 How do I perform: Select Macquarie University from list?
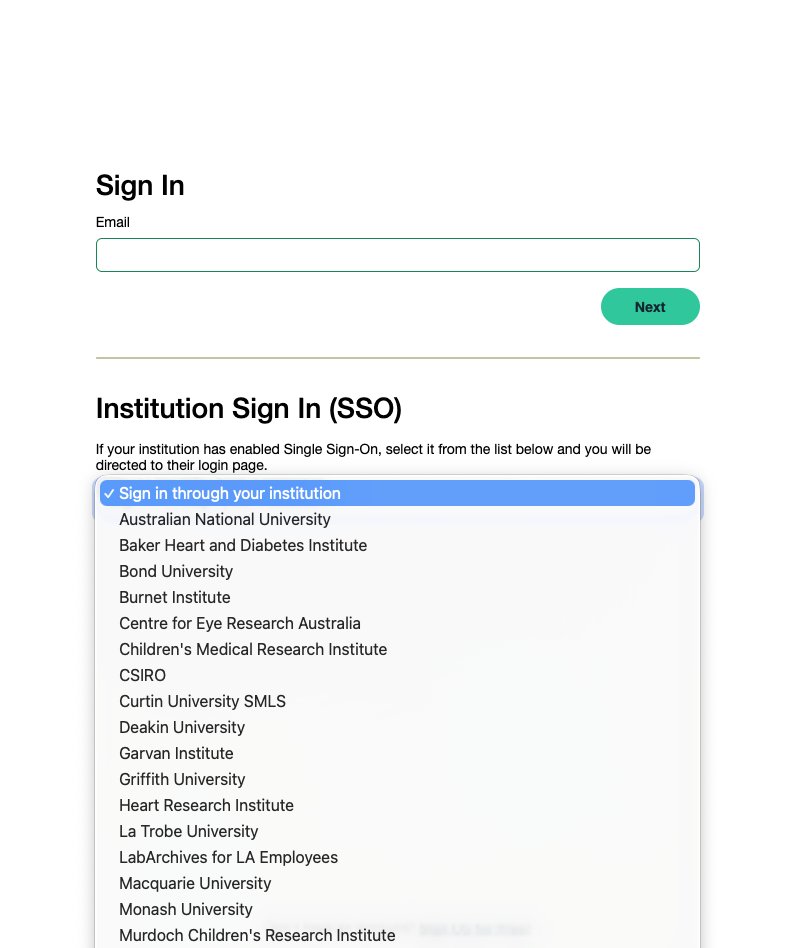pos(195,883)
